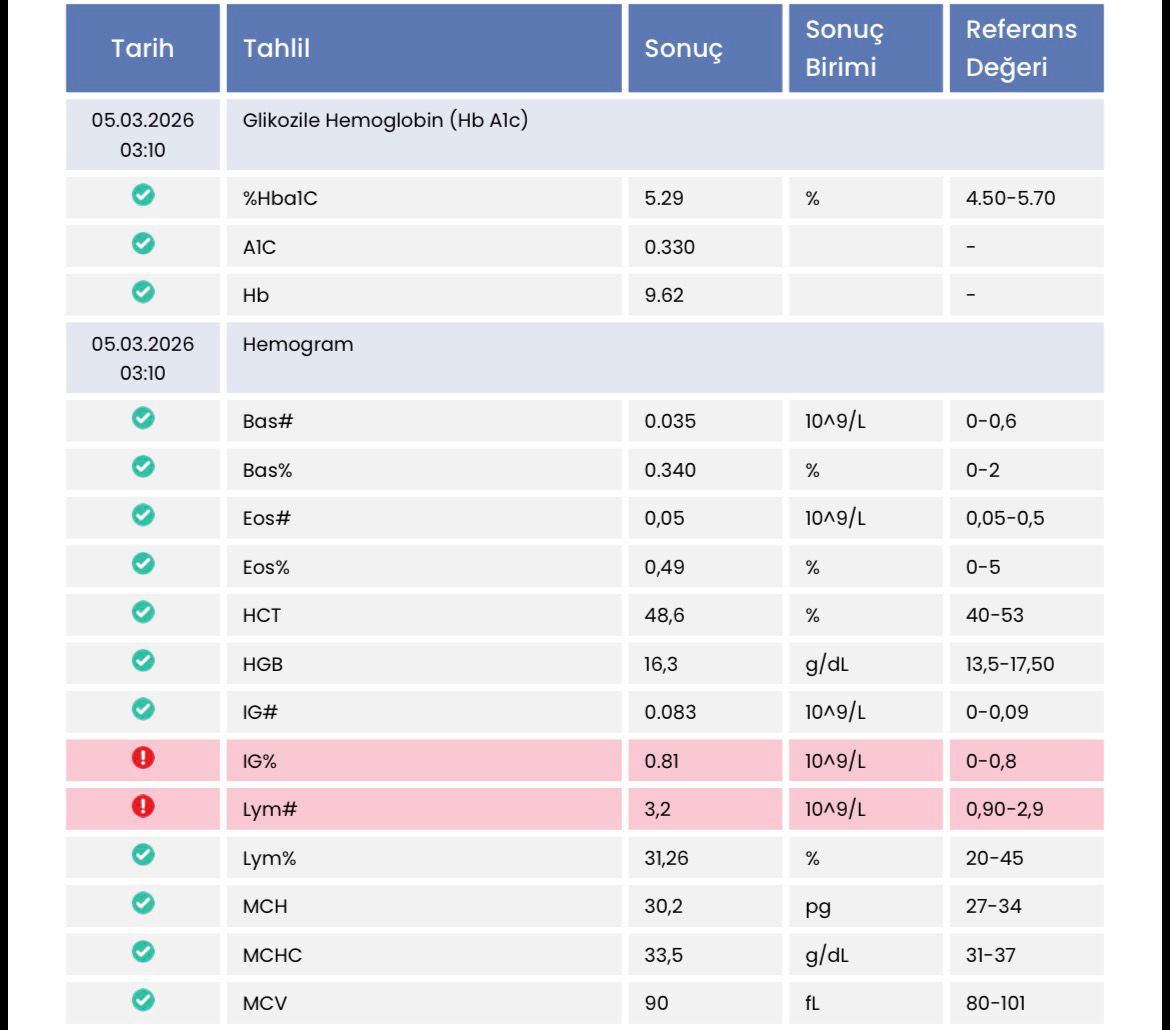Click the IG% reference range 0-0,8
1170x1030 pixels.
[991, 761]
